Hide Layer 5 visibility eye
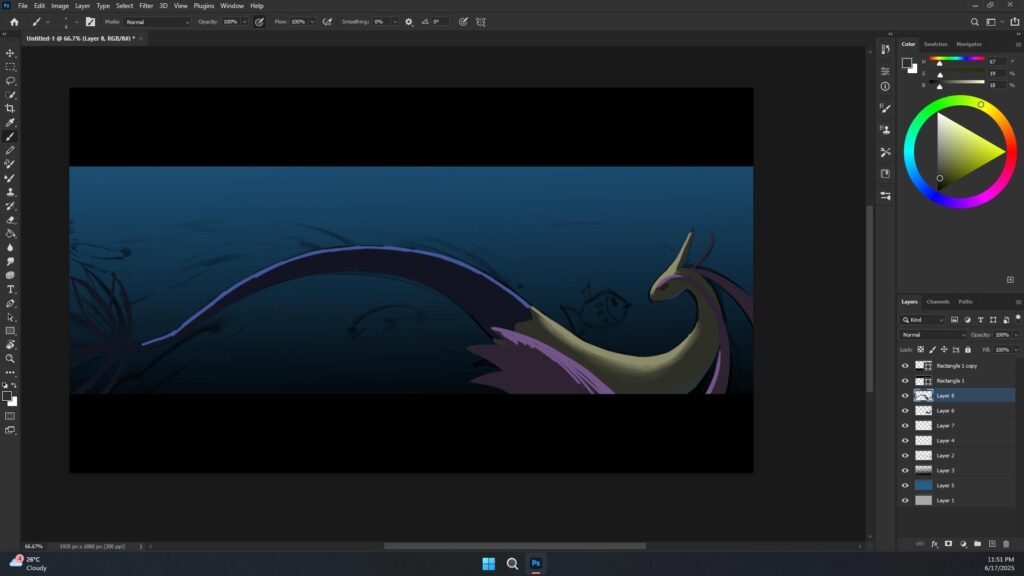Viewport: 1024px width, 576px height. click(x=905, y=485)
